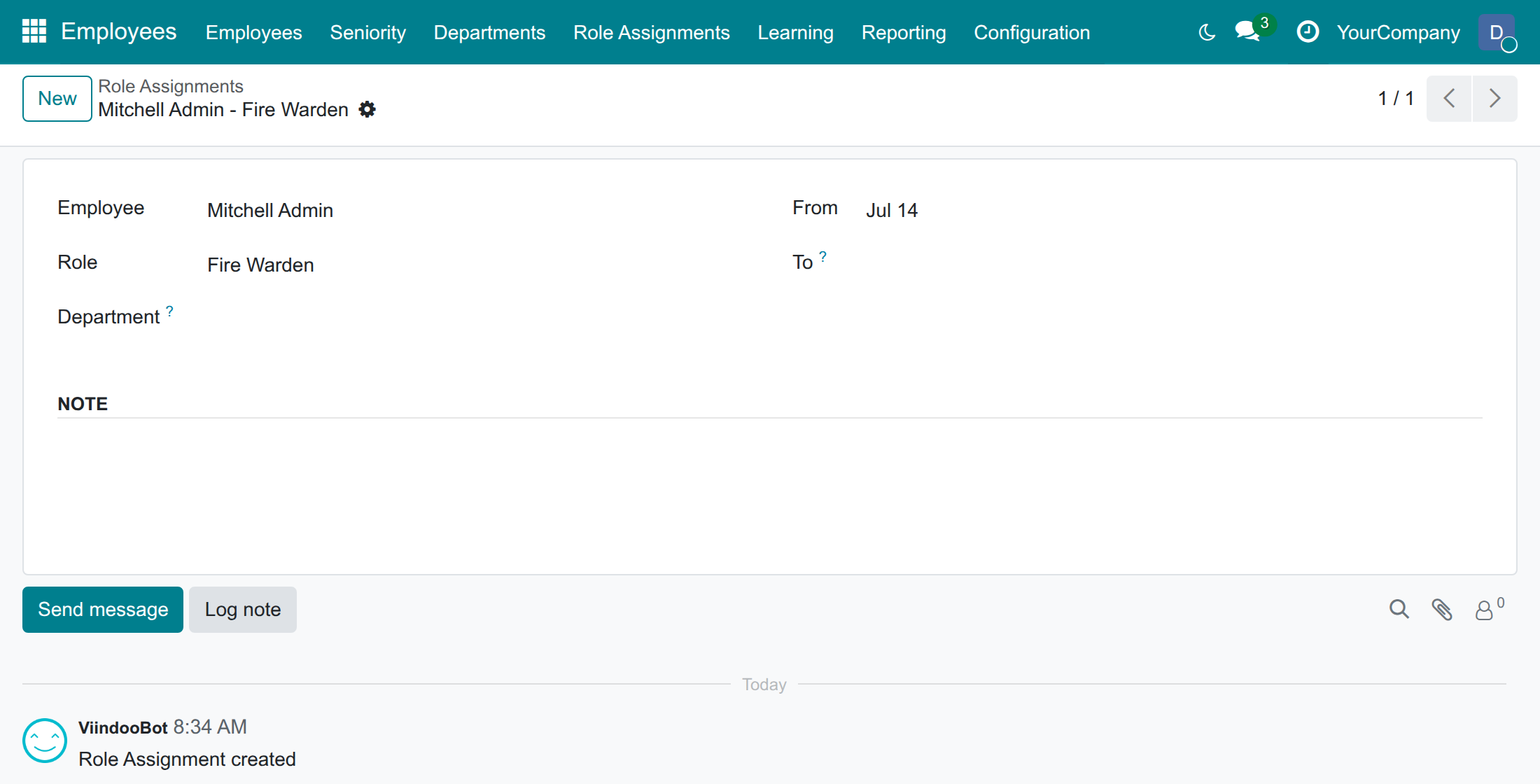This screenshot has width=1540, height=784.
Task: Click the Send message button
Action: coord(103,610)
